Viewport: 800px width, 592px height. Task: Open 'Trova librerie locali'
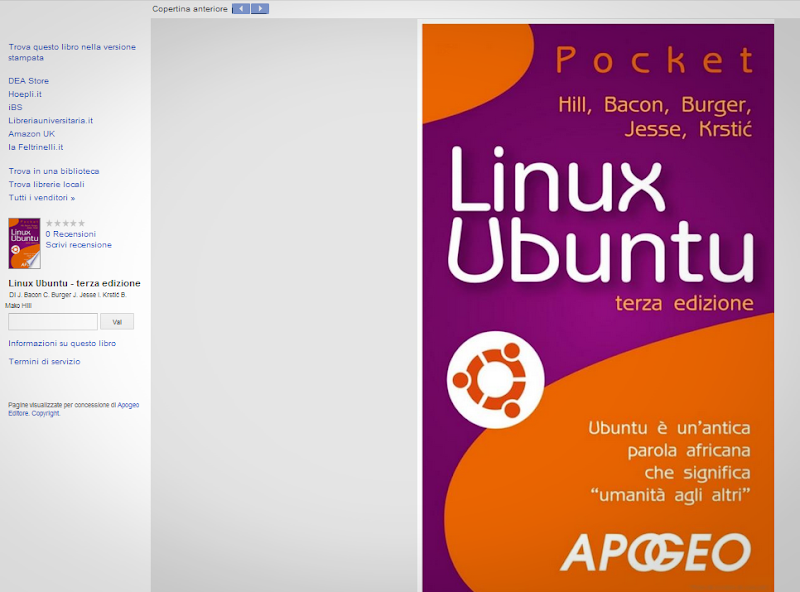pyautogui.click(x=46, y=184)
